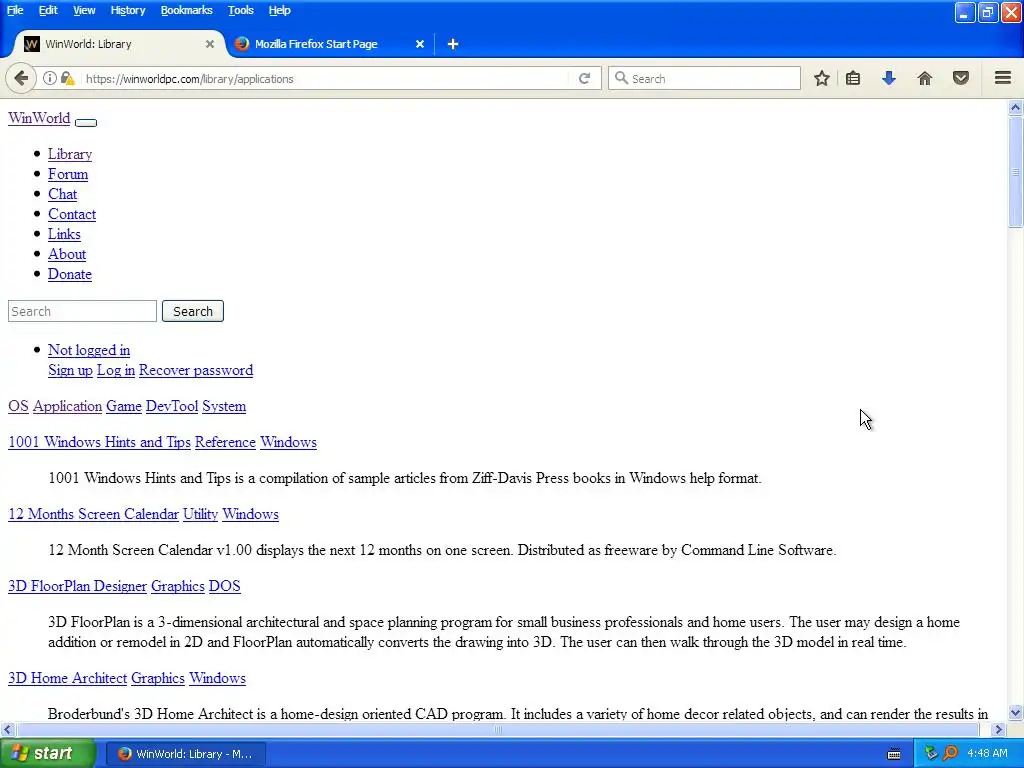
Task: Go to Firefox home page icon
Action: [x=925, y=78]
